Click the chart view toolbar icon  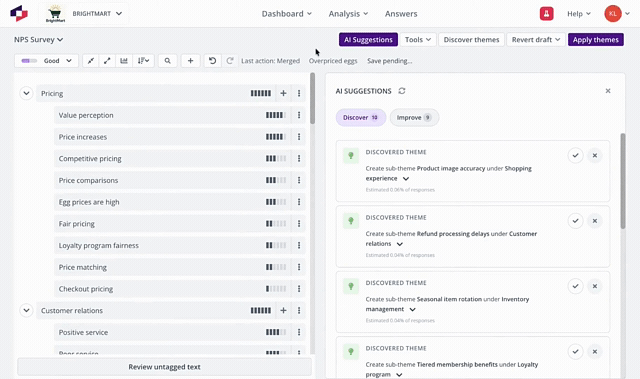[x=124, y=61]
